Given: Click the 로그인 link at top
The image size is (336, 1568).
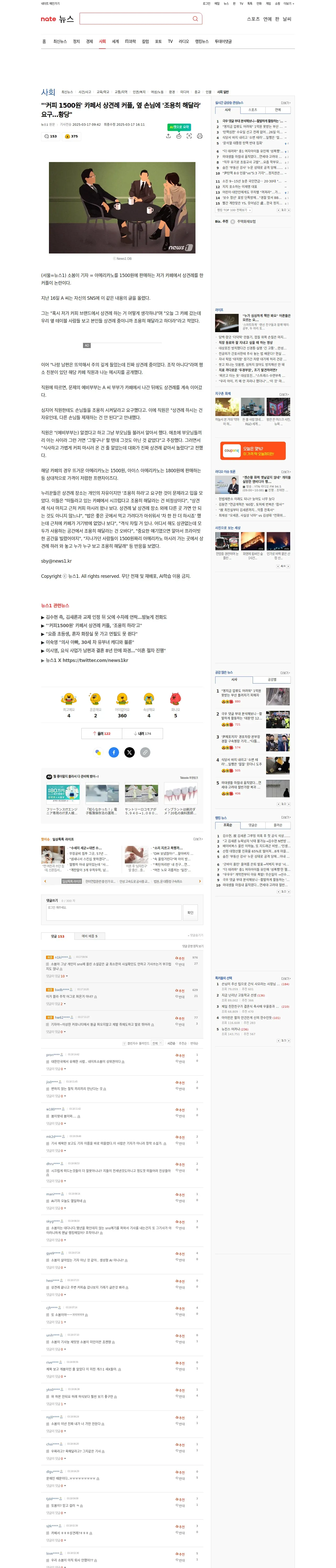Looking at the screenshot, I should [207, 4].
